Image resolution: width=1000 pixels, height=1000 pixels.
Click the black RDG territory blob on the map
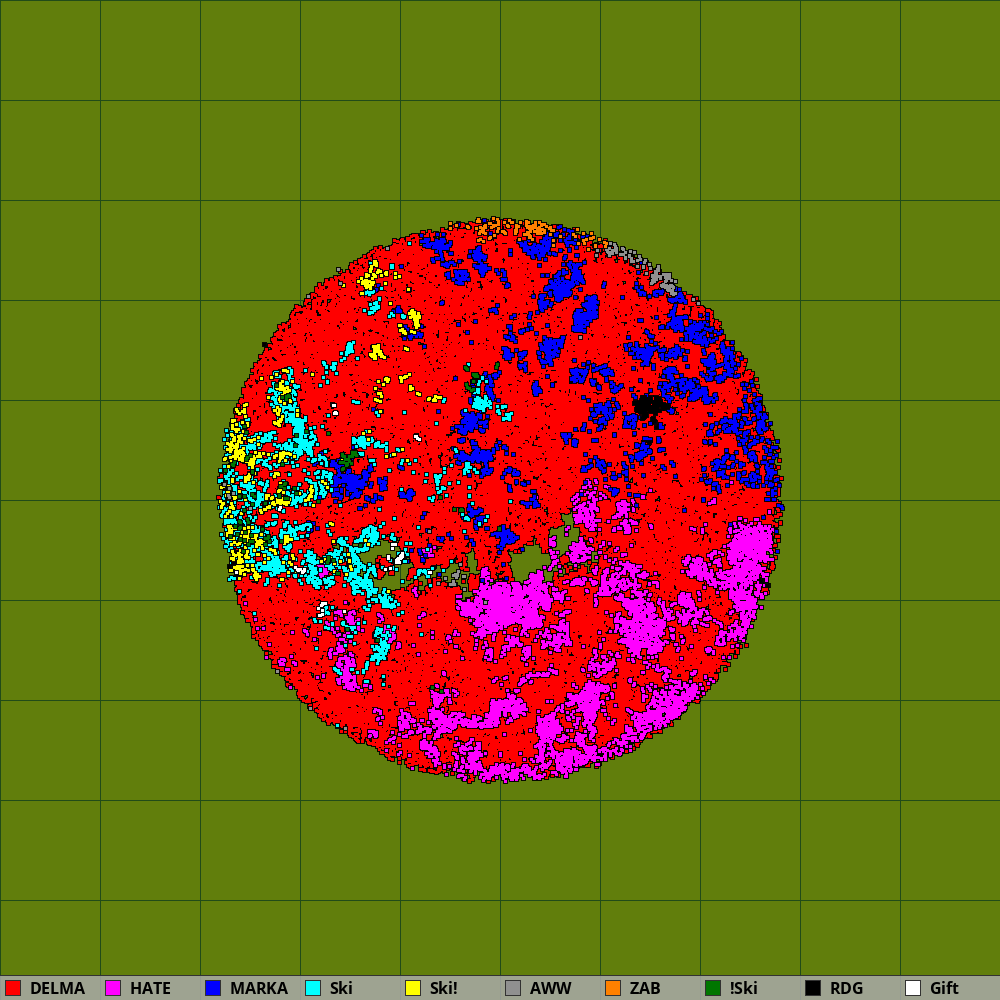pos(650,406)
